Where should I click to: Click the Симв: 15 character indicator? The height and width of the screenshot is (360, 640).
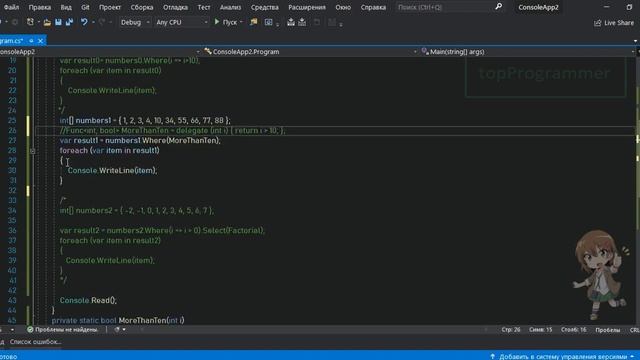click(540, 330)
